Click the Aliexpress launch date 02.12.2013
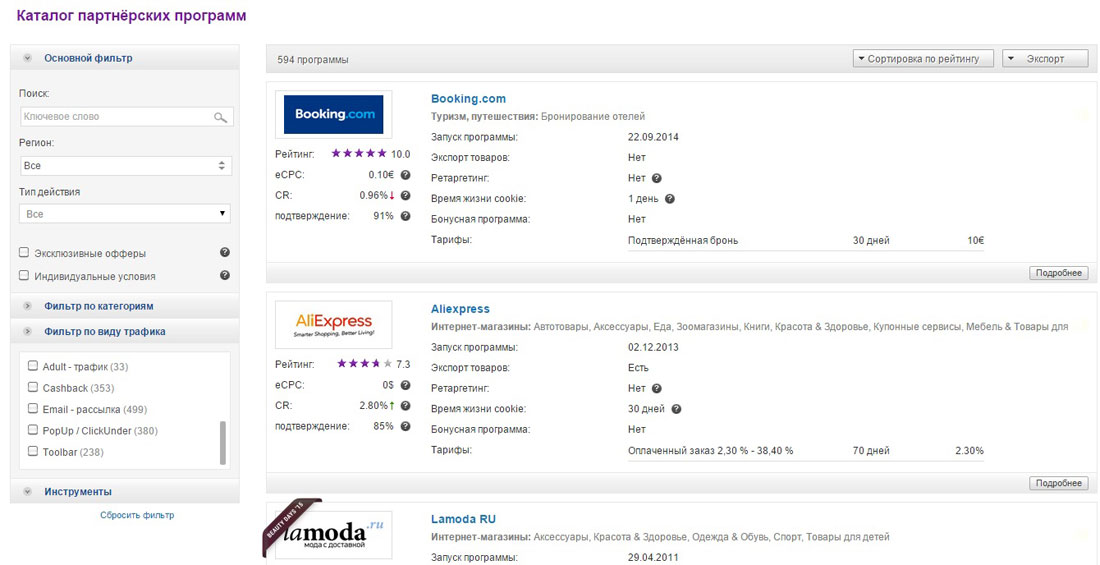This screenshot has width=1100, height=565. tap(654, 347)
